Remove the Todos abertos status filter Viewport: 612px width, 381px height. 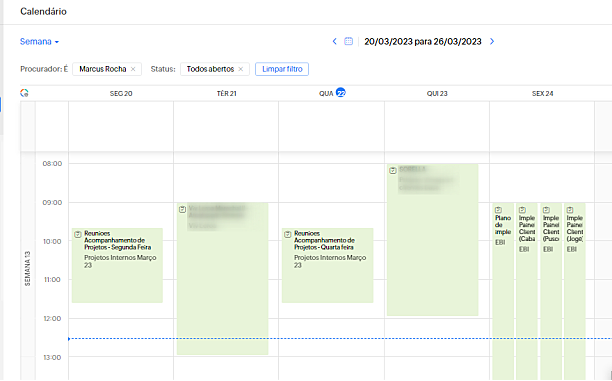[x=241, y=69]
